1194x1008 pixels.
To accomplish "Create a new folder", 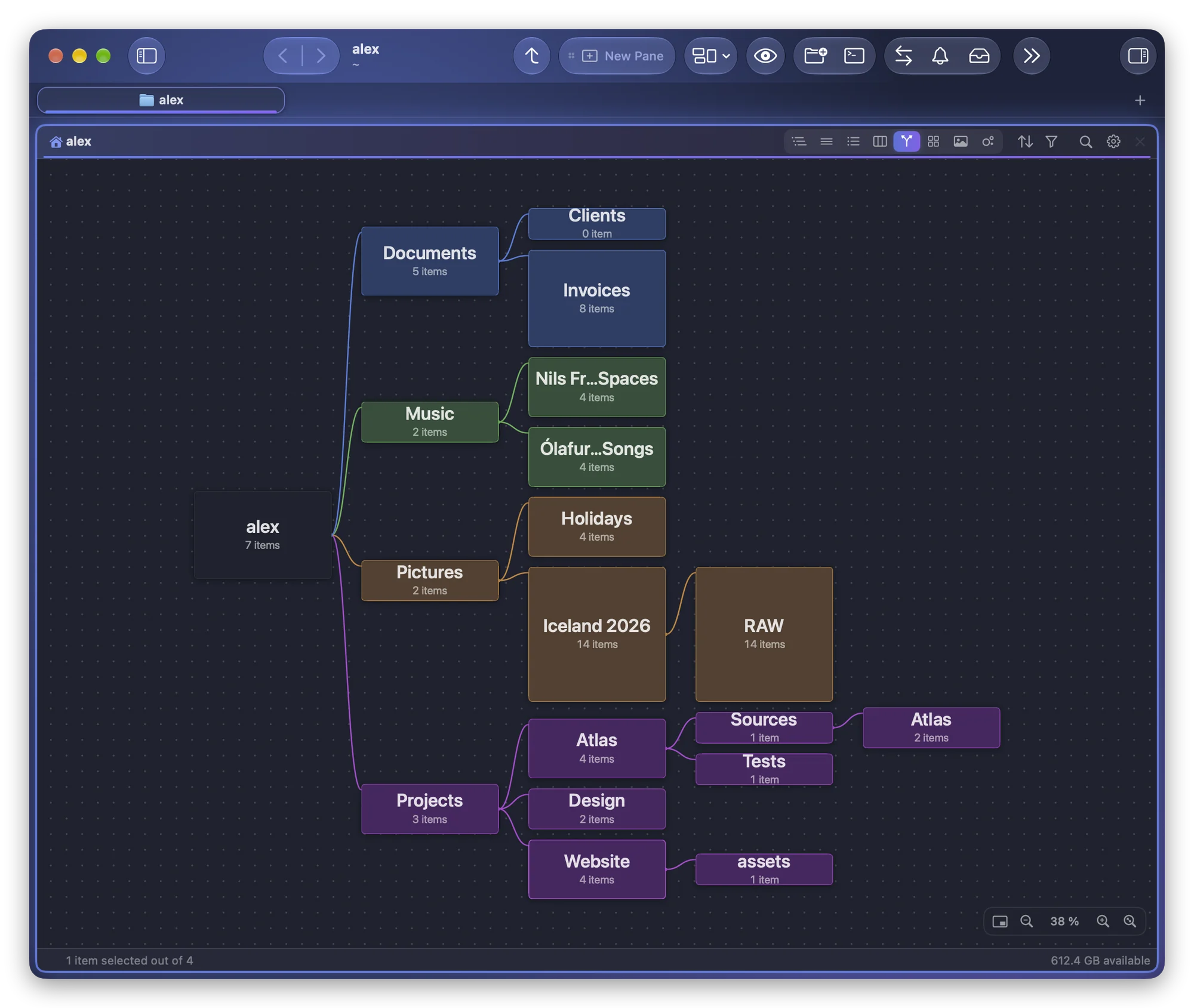I will [x=815, y=56].
